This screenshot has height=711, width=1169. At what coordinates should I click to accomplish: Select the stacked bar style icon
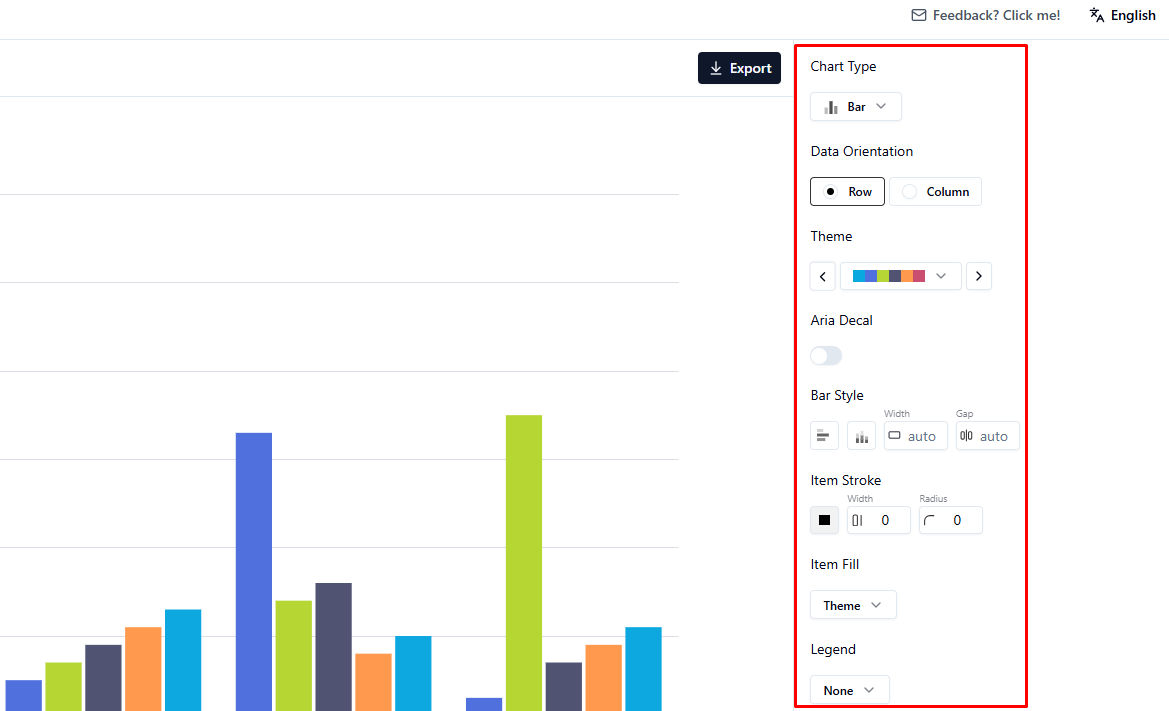point(861,436)
